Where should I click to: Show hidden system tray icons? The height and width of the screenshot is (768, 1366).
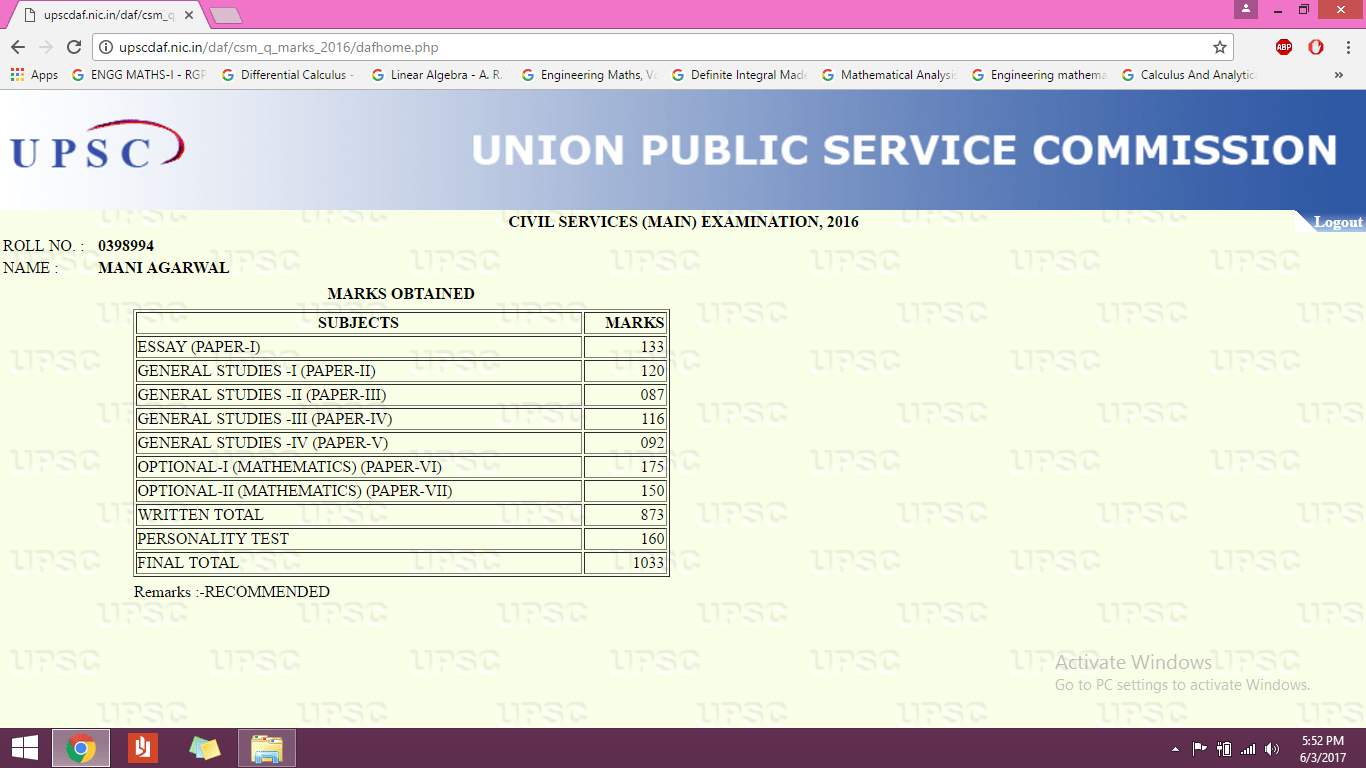click(x=1175, y=749)
